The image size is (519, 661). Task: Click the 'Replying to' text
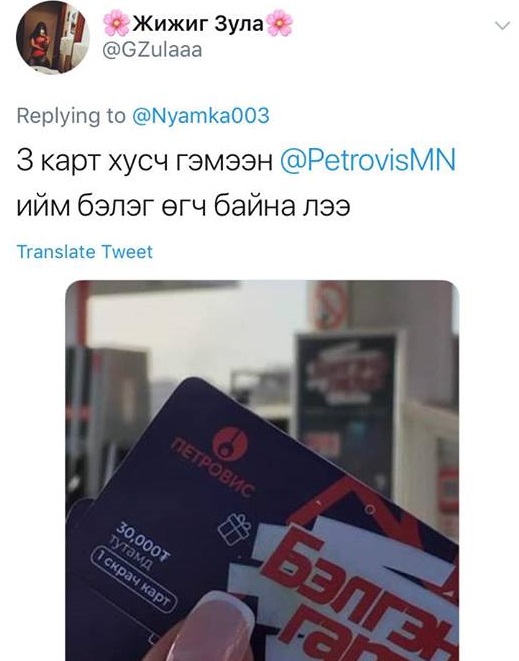(x=71, y=116)
